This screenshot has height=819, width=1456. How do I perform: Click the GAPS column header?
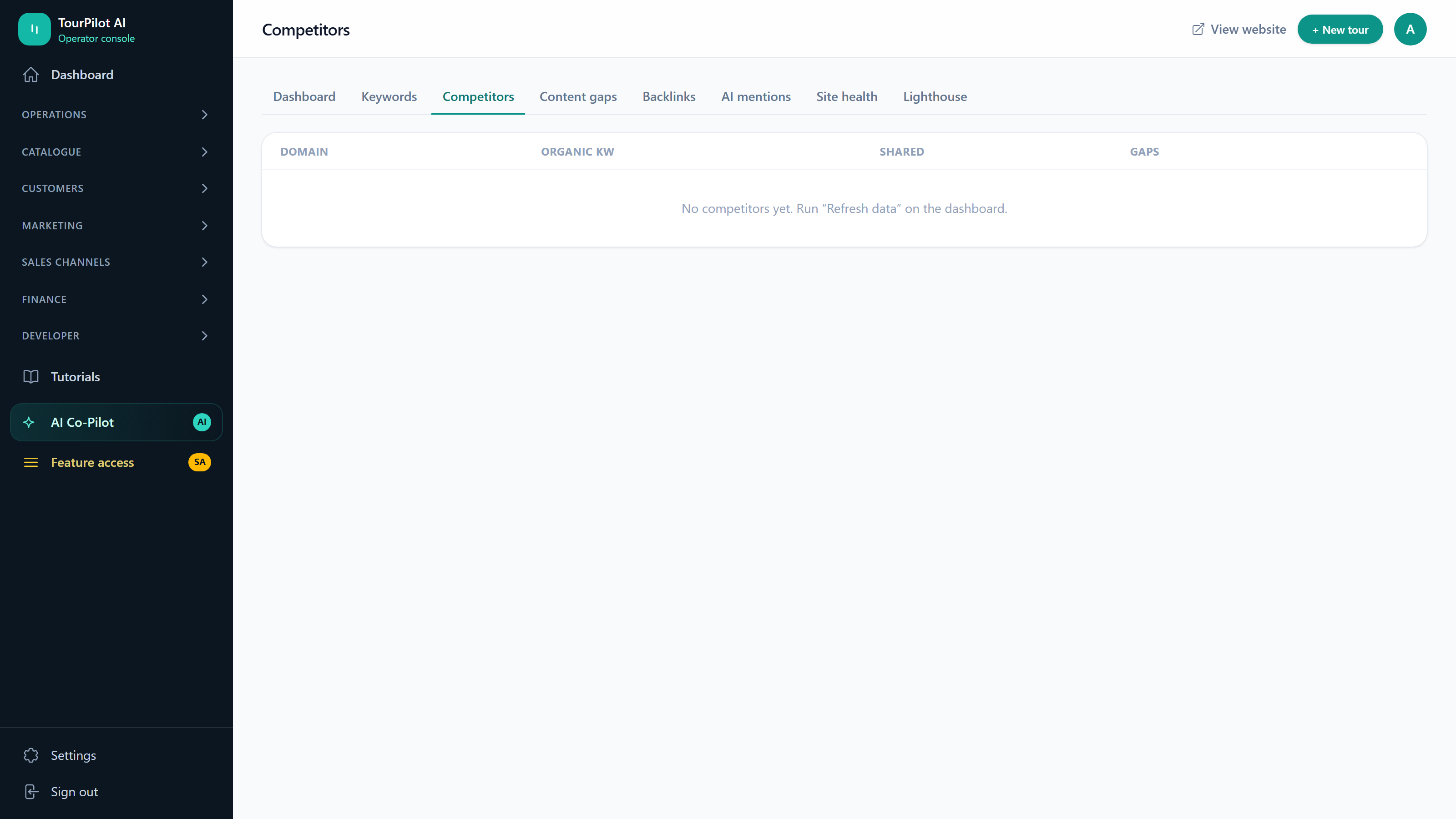[1145, 152]
